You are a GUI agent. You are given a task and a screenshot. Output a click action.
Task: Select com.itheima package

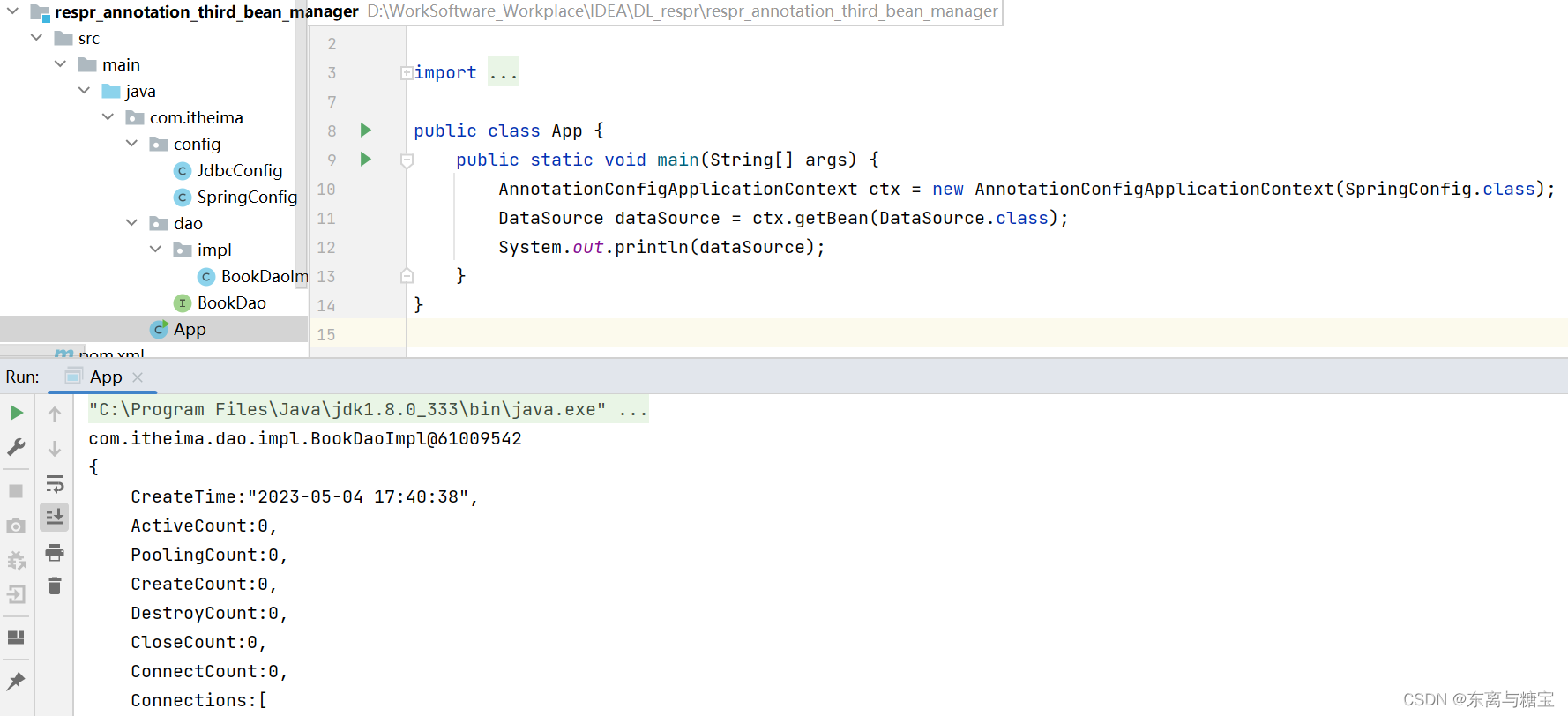[x=196, y=117]
